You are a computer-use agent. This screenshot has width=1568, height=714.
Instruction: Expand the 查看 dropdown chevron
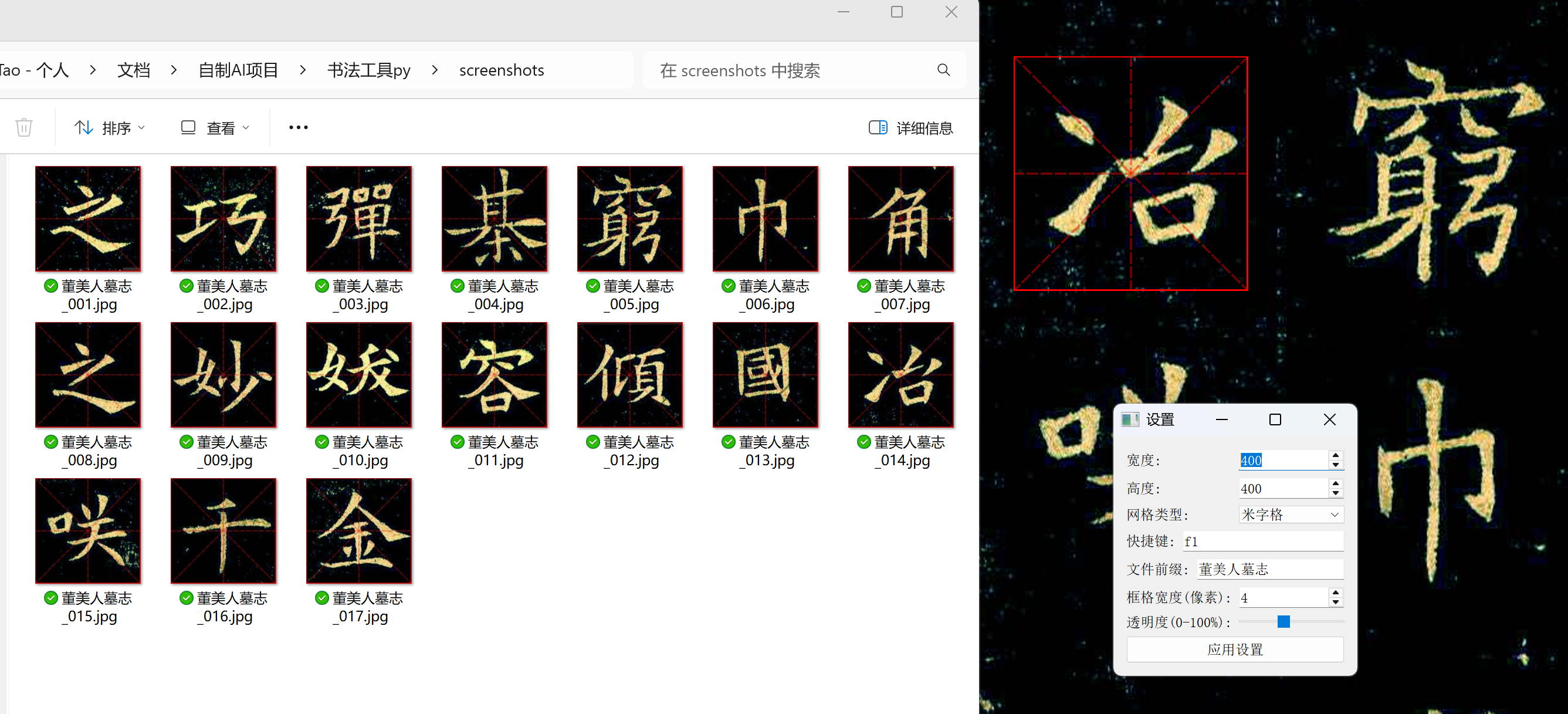pyautogui.click(x=246, y=127)
